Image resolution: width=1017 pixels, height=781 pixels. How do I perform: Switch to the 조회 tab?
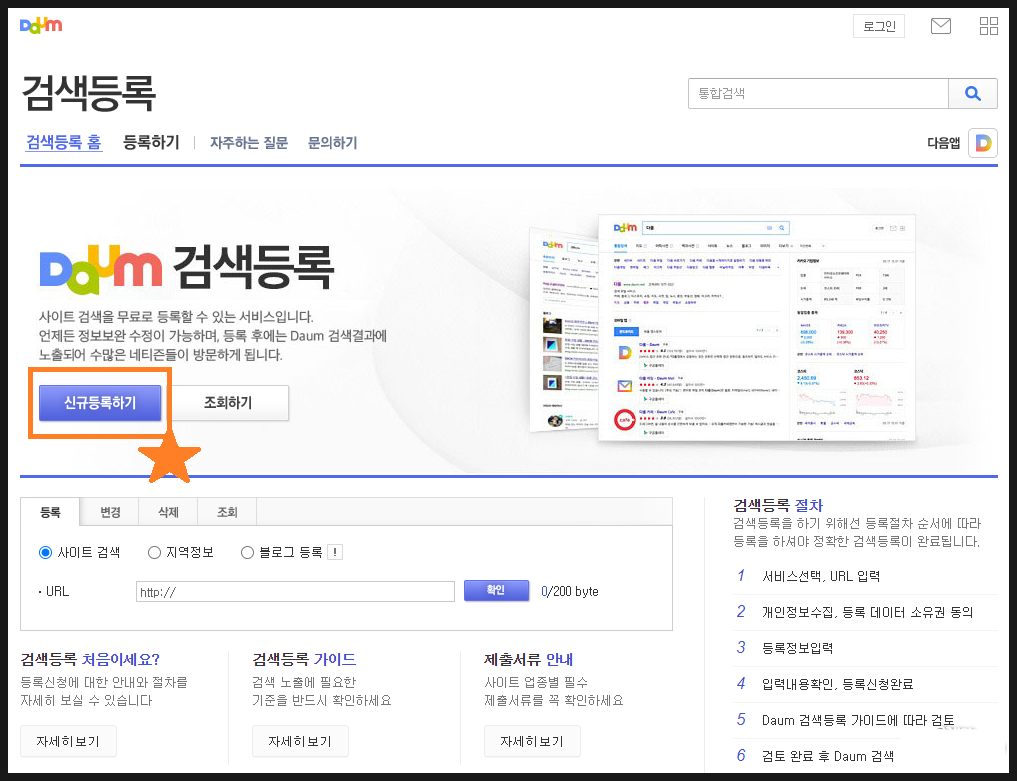[x=227, y=512]
